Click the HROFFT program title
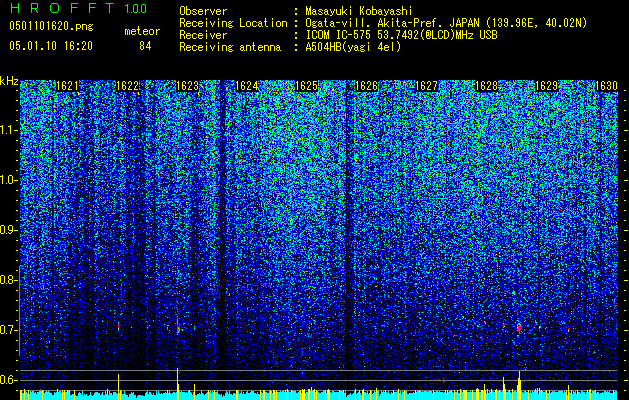Screen dimensions: 629x400 [62, 8]
